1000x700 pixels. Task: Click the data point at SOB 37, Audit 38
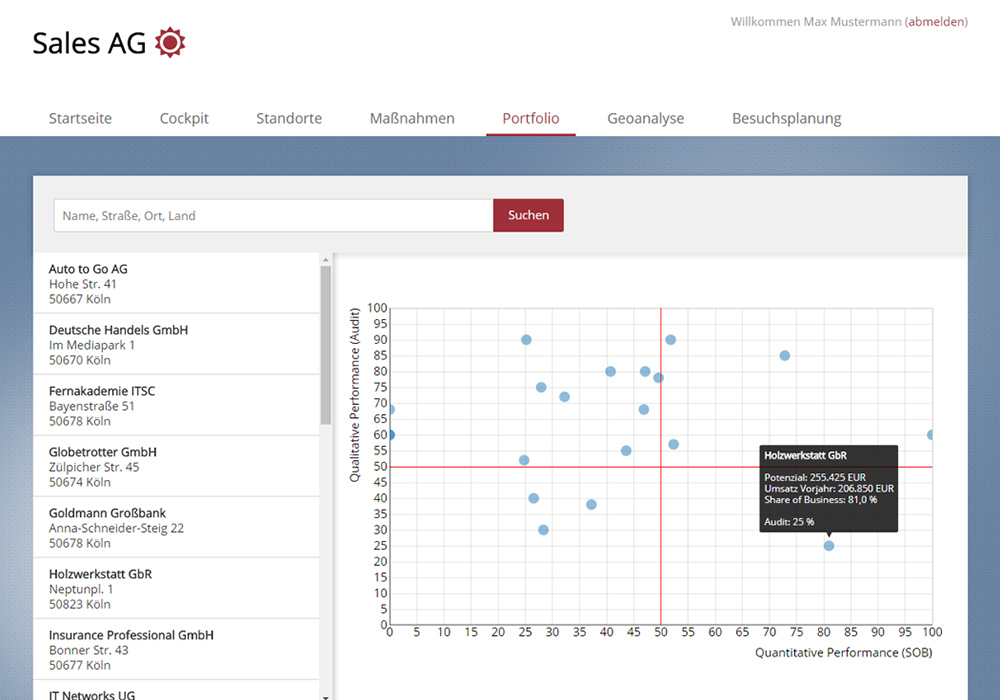tap(591, 505)
